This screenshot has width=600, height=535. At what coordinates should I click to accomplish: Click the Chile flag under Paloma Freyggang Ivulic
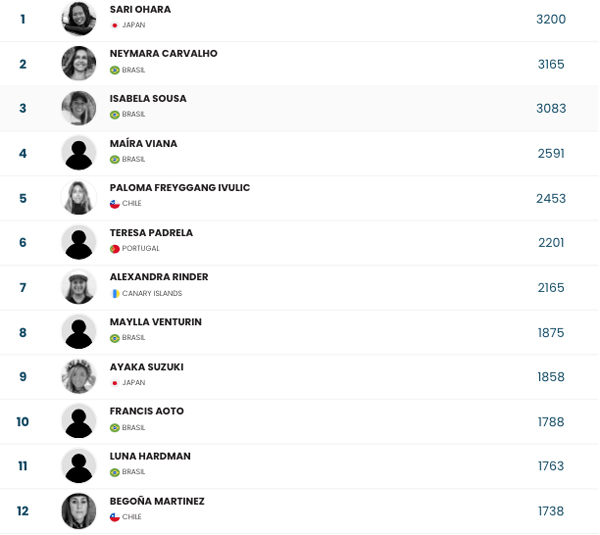point(115,204)
